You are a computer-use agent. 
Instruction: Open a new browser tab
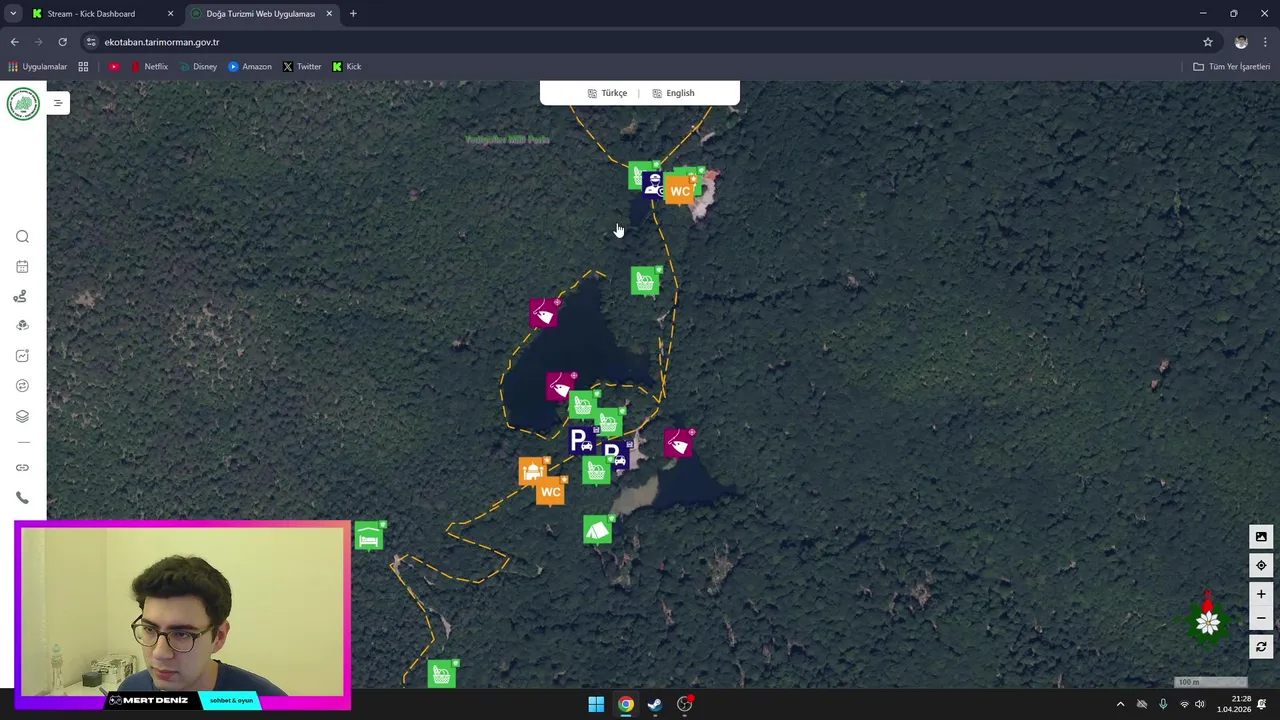coord(353,14)
